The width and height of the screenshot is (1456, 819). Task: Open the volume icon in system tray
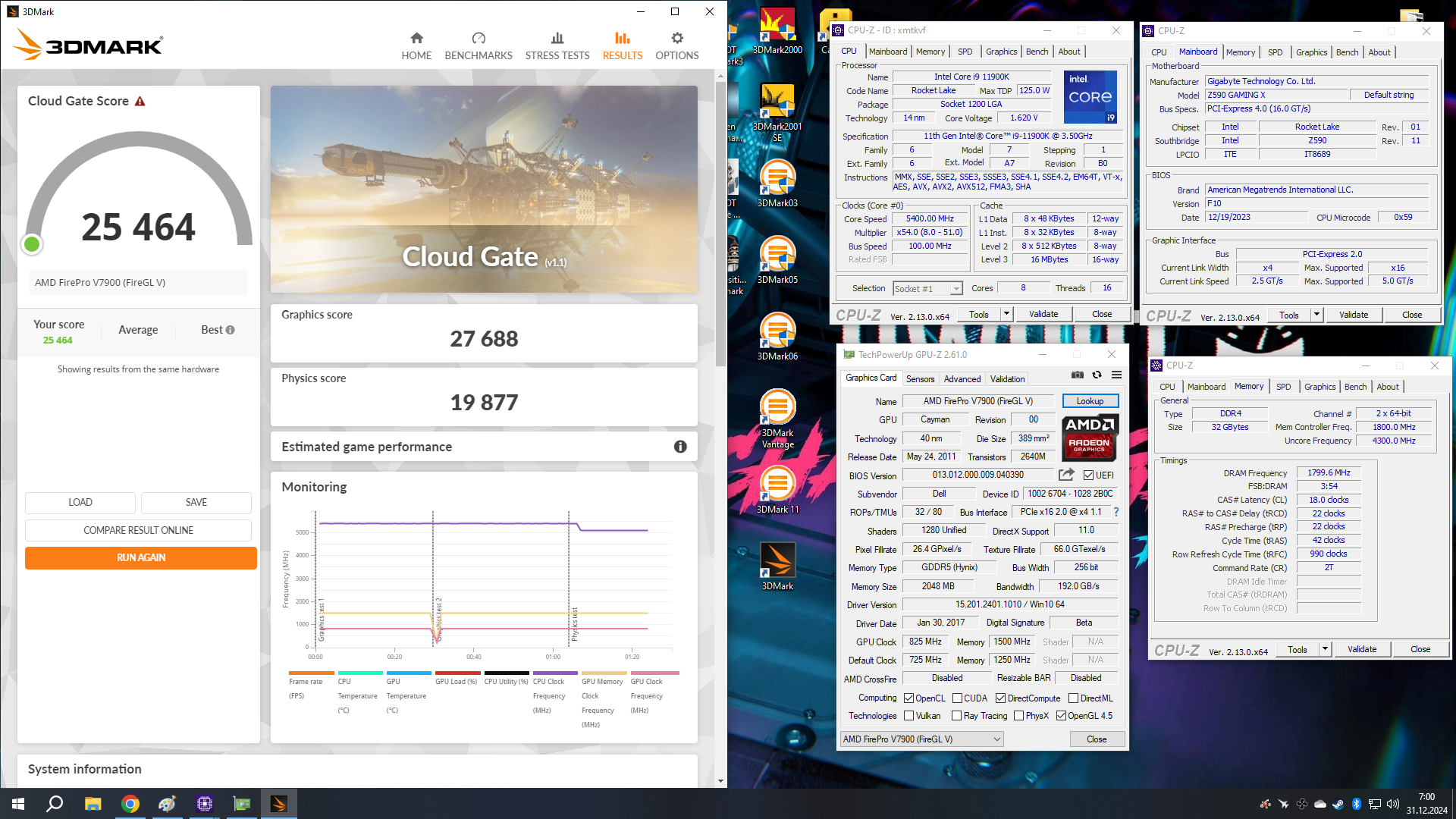[x=1392, y=804]
